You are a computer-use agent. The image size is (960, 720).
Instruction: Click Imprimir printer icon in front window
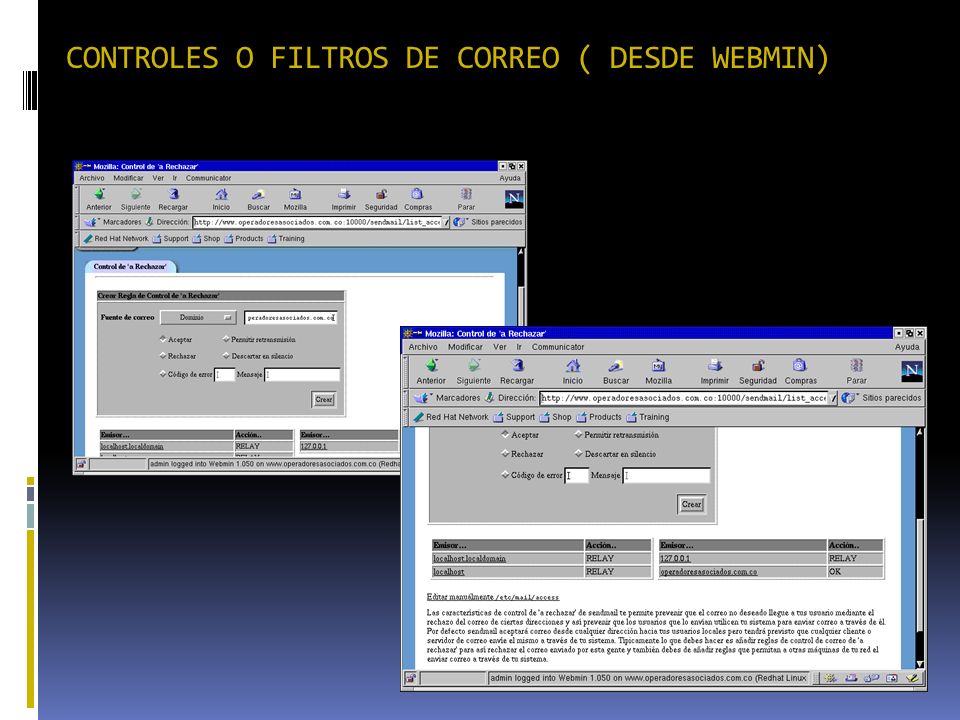[714, 366]
